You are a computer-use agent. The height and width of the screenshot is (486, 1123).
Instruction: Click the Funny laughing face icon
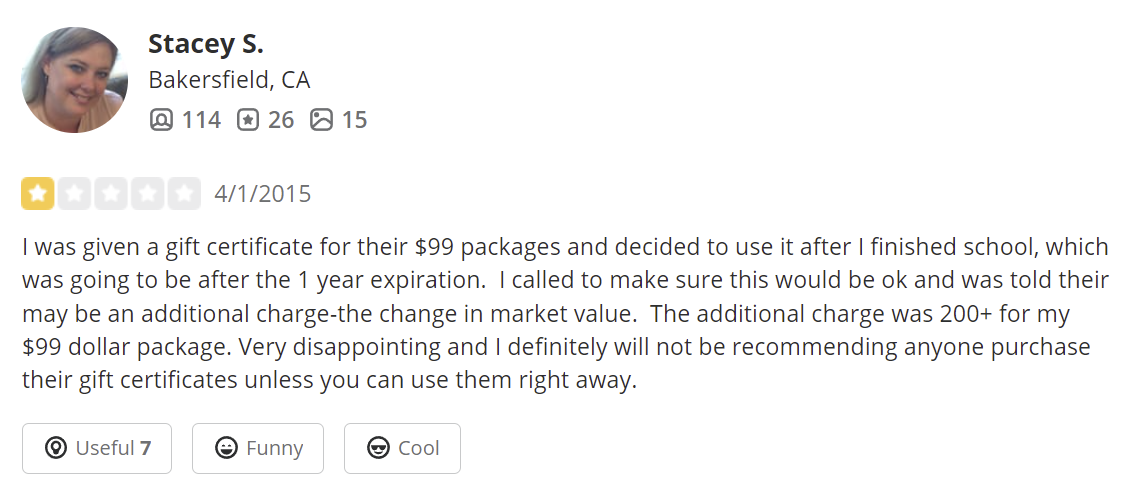227,448
